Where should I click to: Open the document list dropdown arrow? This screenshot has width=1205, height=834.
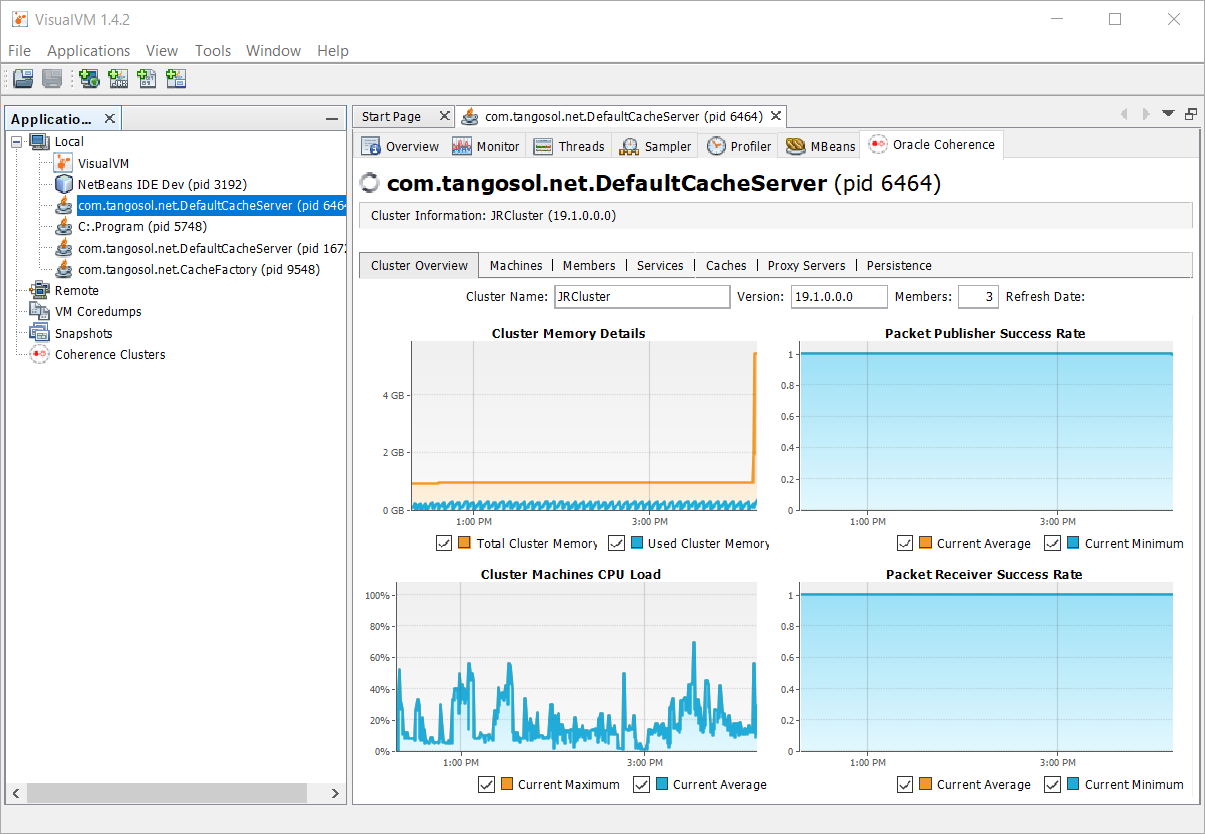pyautogui.click(x=1168, y=114)
